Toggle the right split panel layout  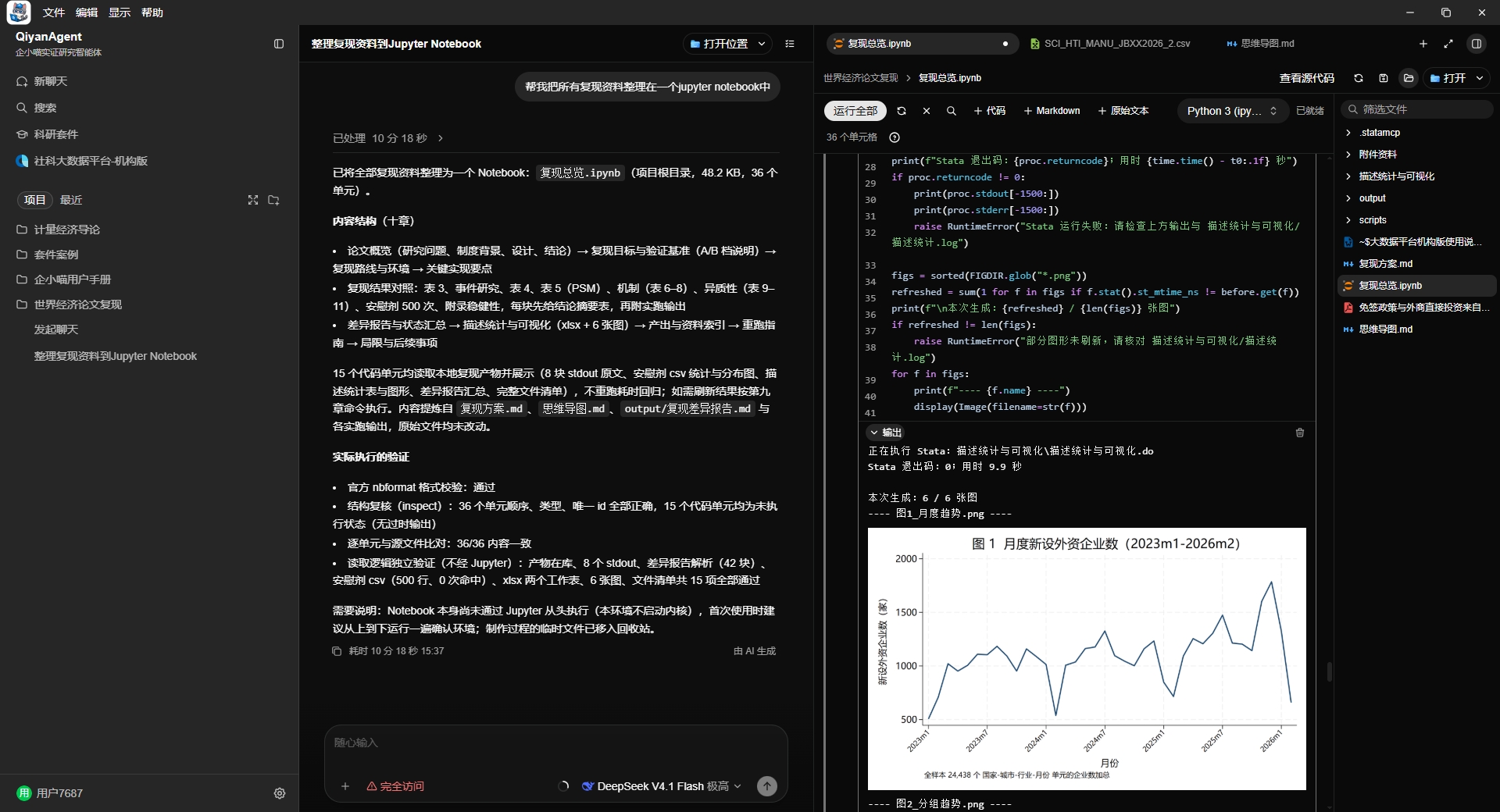(1477, 44)
